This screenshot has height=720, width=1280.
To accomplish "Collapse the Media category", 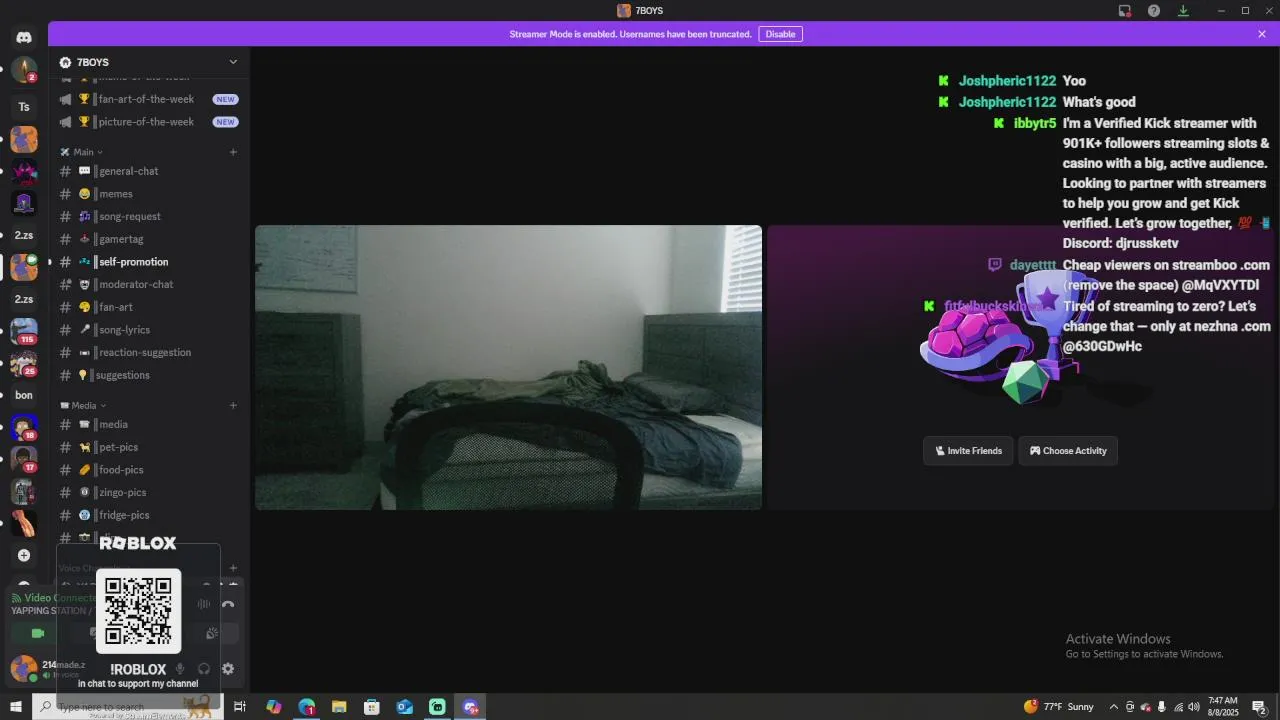I will (x=84, y=405).
